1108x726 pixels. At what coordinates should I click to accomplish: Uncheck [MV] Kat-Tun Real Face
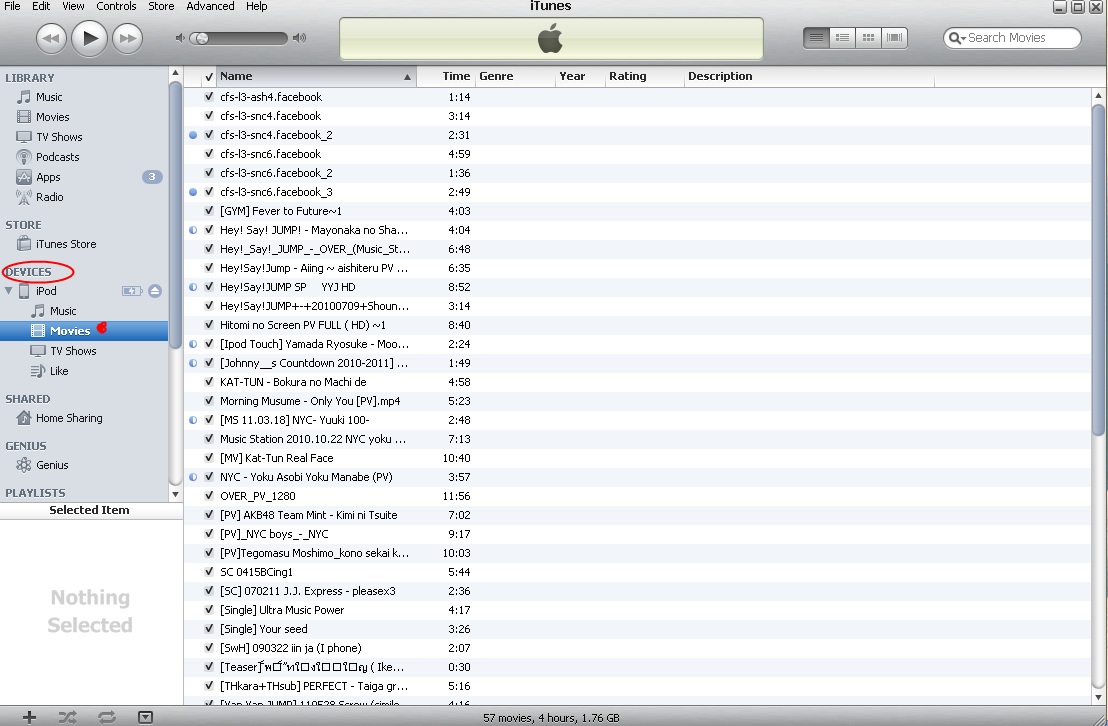(x=209, y=458)
